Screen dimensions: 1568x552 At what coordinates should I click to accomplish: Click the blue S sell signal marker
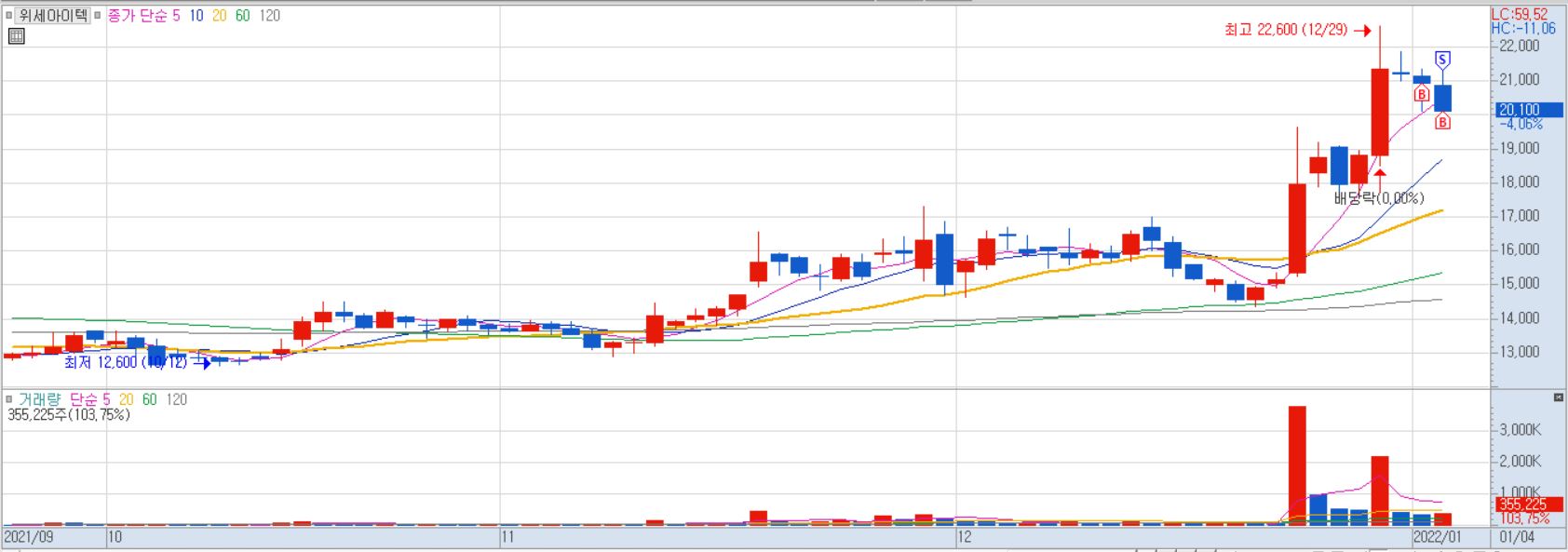(x=1442, y=61)
